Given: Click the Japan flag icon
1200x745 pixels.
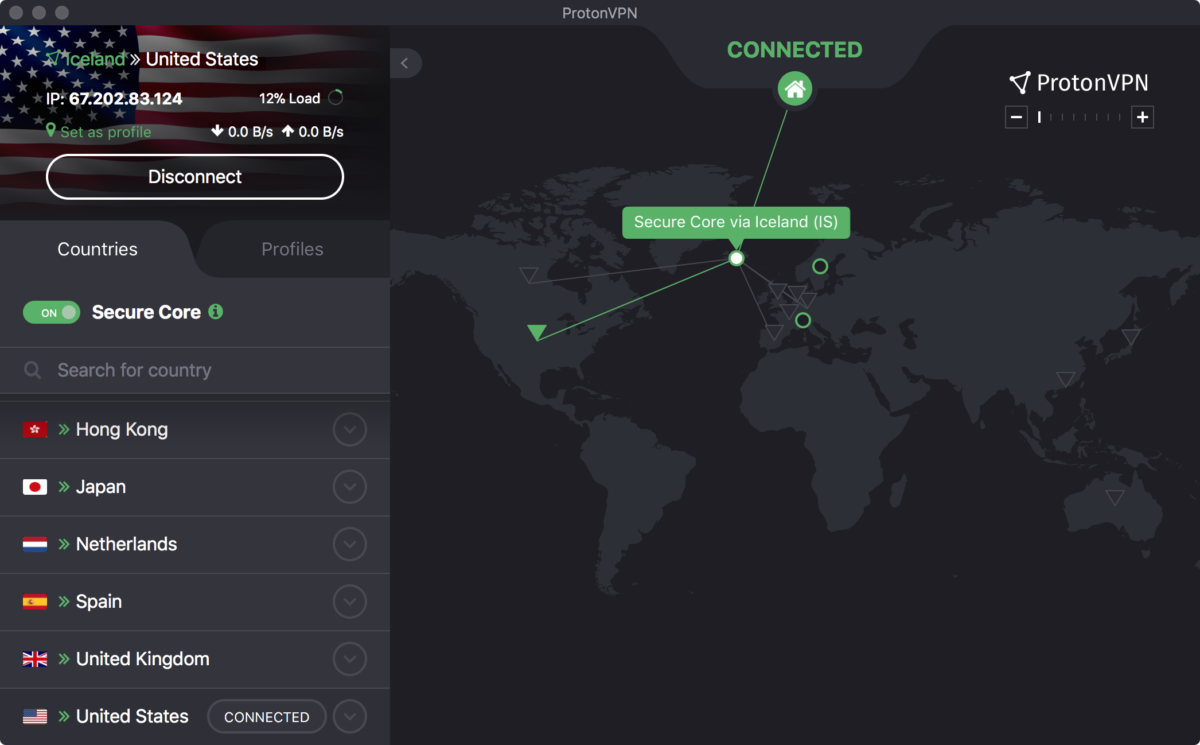Looking at the screenshot, I should (35, 487).
